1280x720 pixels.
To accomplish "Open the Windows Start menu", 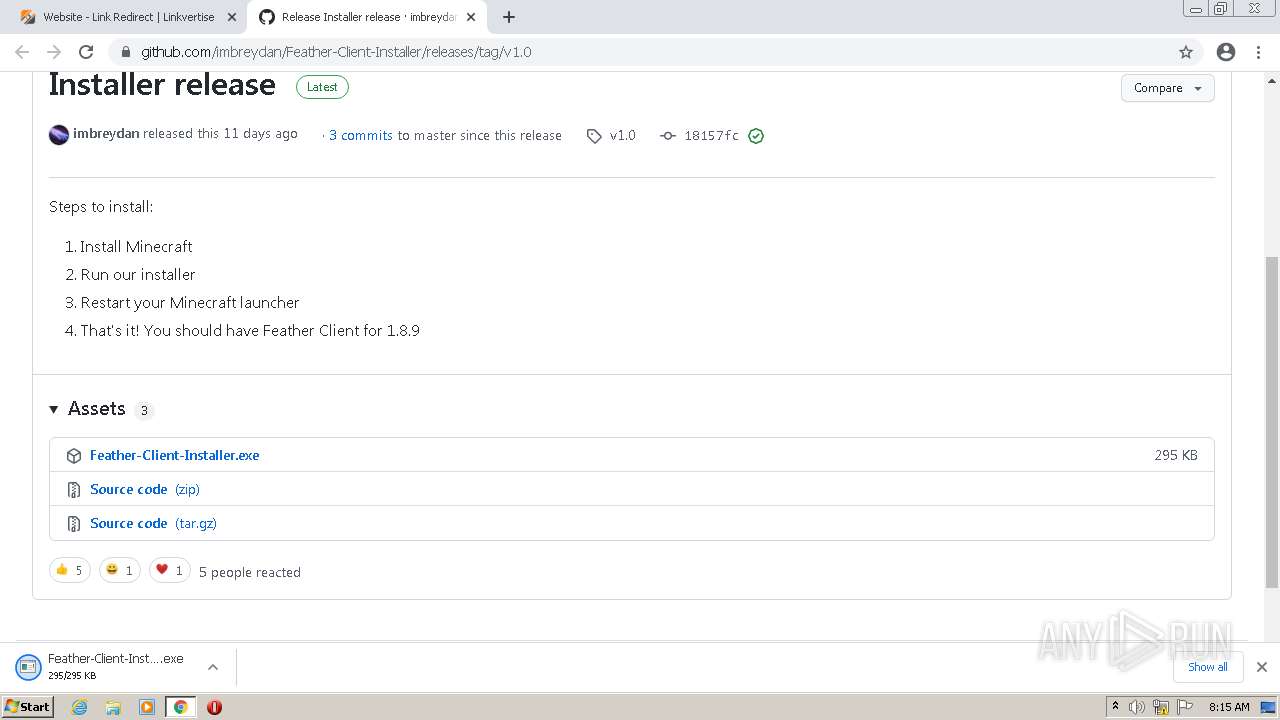I will pos(27,706).
